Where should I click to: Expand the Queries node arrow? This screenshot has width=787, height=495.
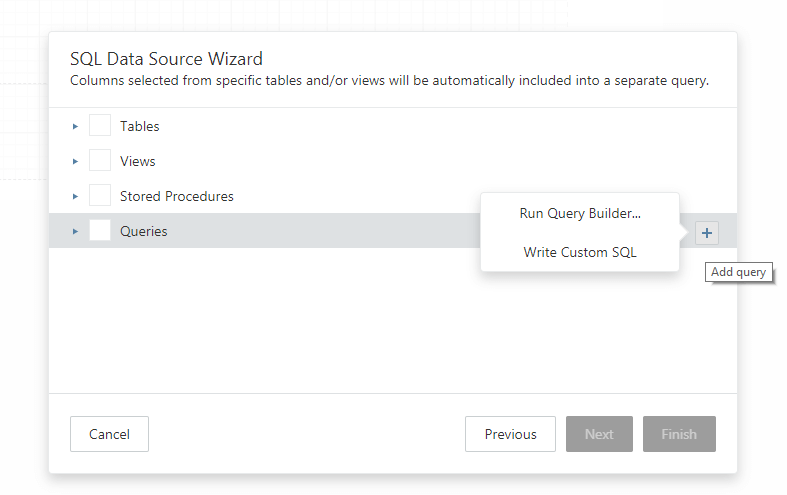point(75,231)
